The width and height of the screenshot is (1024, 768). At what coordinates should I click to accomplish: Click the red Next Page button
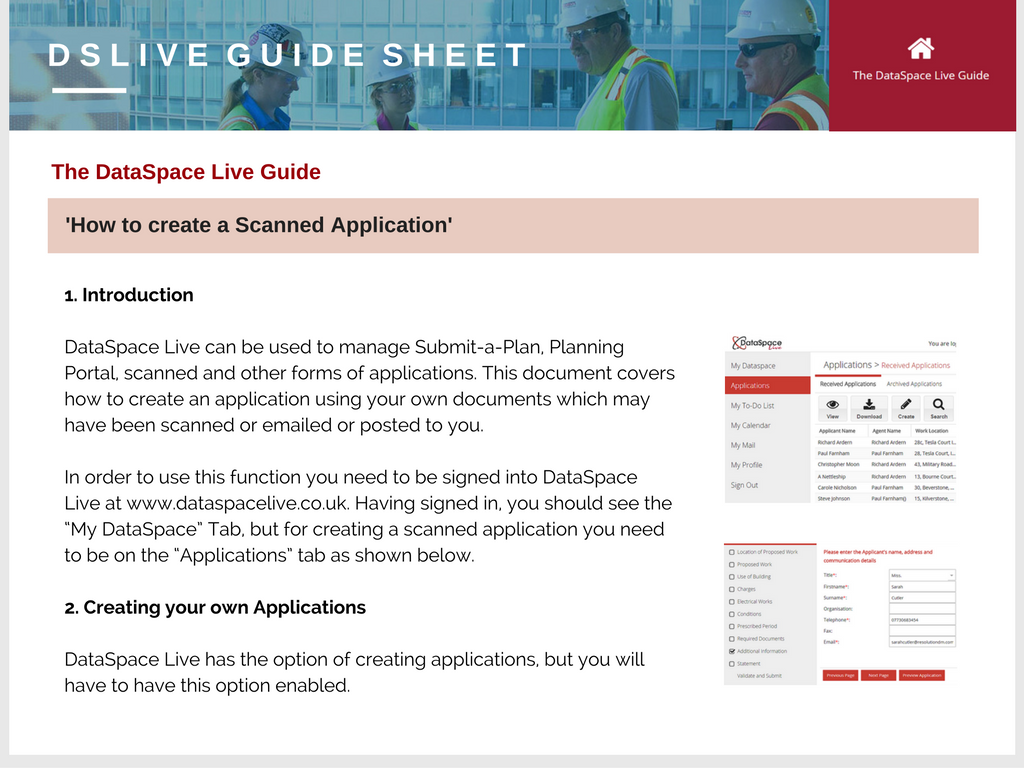pos(878,675)
